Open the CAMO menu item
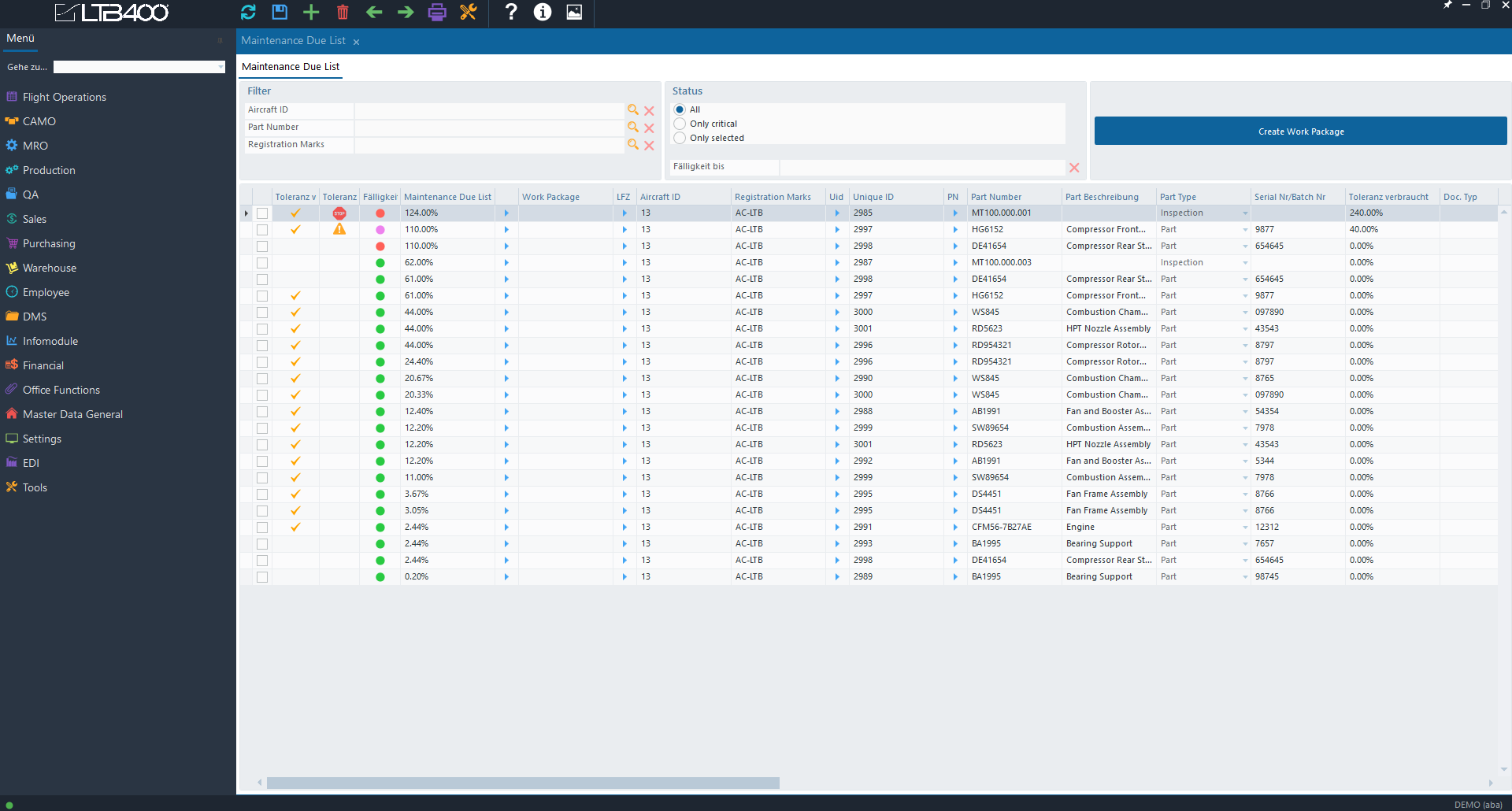Screen dimensions: 1512x811 point(39,121)
